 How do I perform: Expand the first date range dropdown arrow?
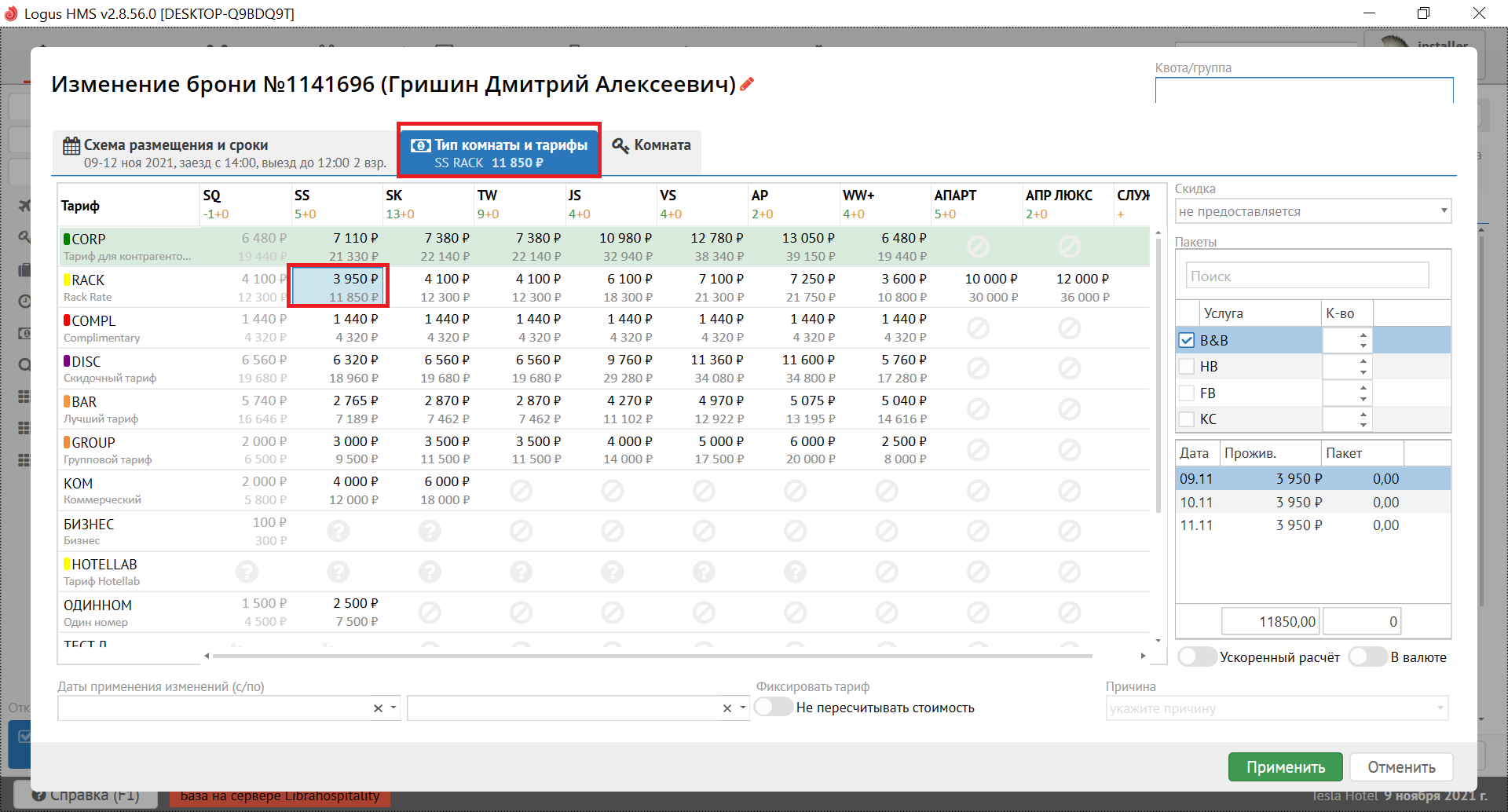393,708
